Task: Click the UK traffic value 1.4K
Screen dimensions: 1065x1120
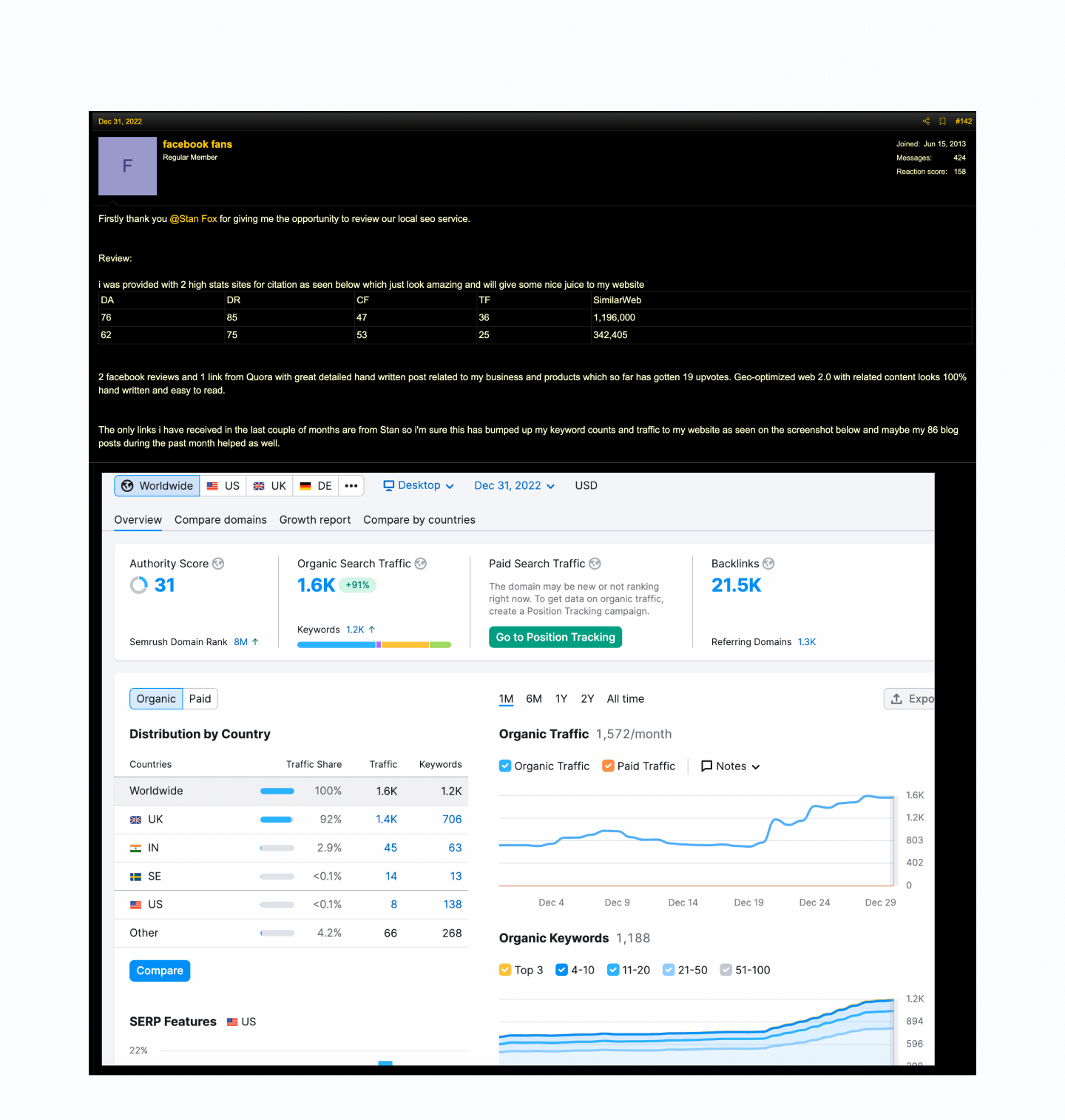Action: (387, 820)
